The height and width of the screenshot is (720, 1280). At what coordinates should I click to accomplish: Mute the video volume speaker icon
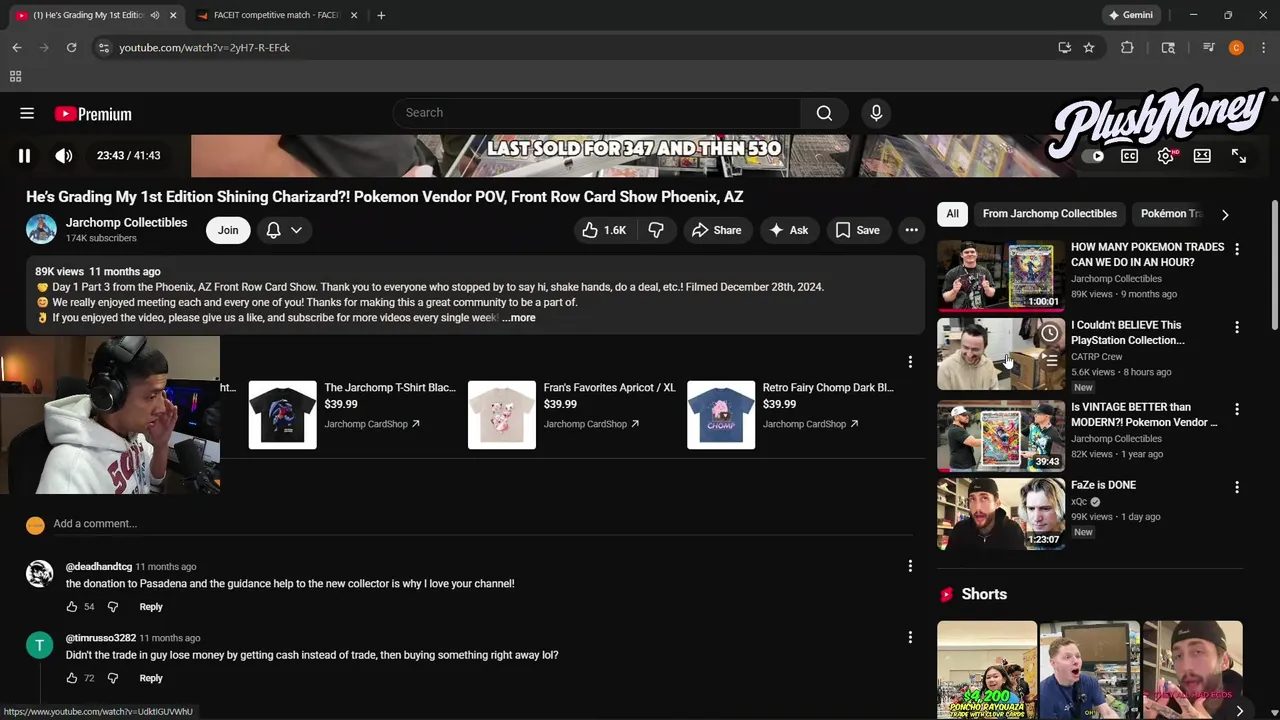click(64, 156)
